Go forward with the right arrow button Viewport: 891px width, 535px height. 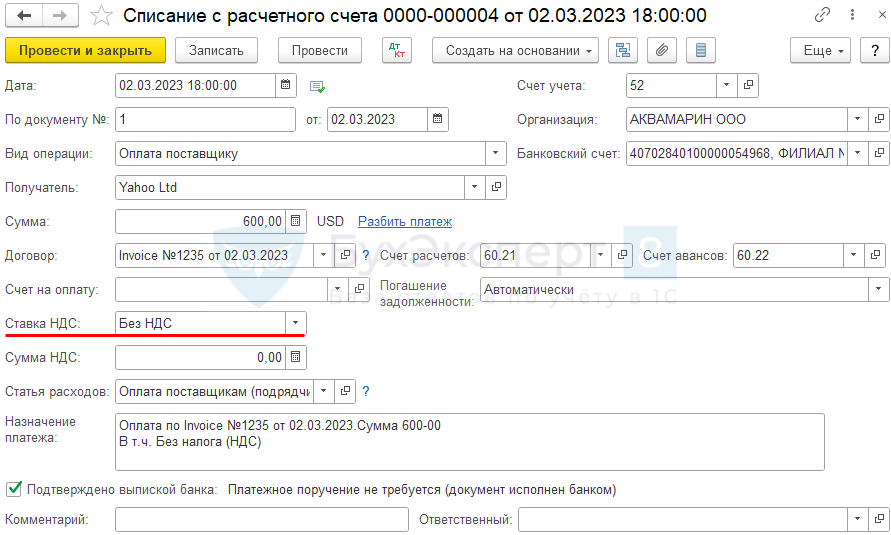(x=60, y=16)
